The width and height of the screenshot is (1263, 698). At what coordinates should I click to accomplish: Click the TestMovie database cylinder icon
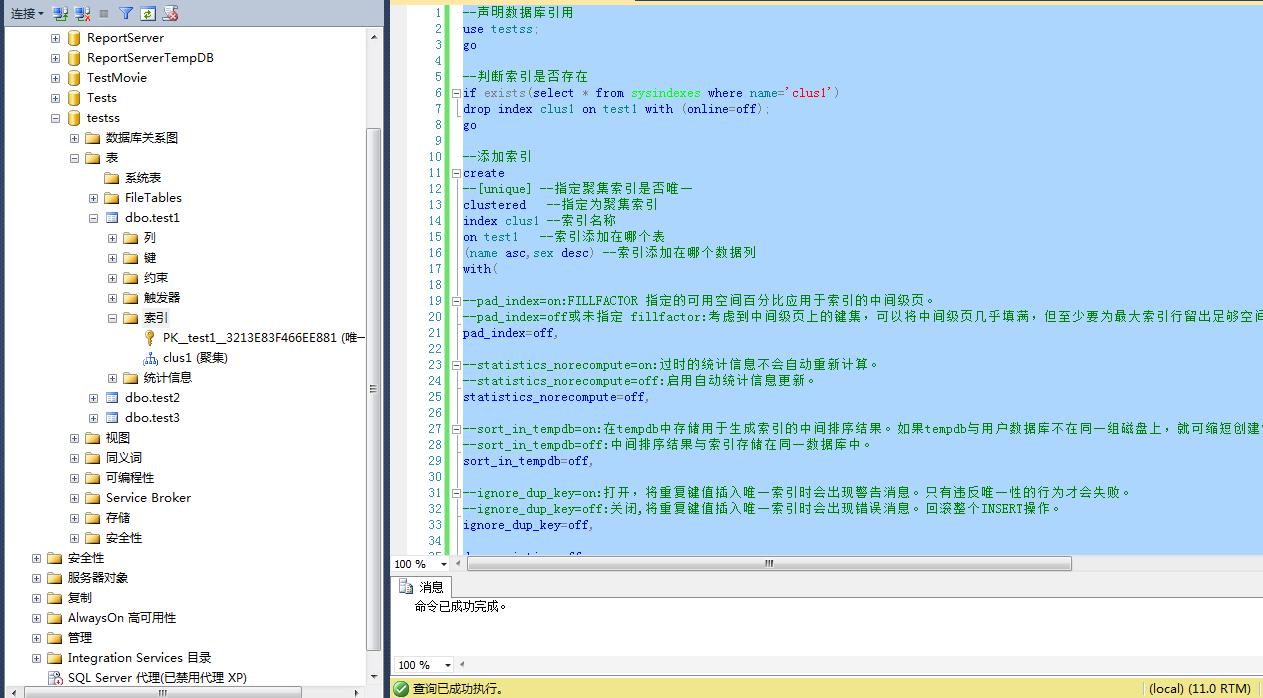[x=74, y=78]
